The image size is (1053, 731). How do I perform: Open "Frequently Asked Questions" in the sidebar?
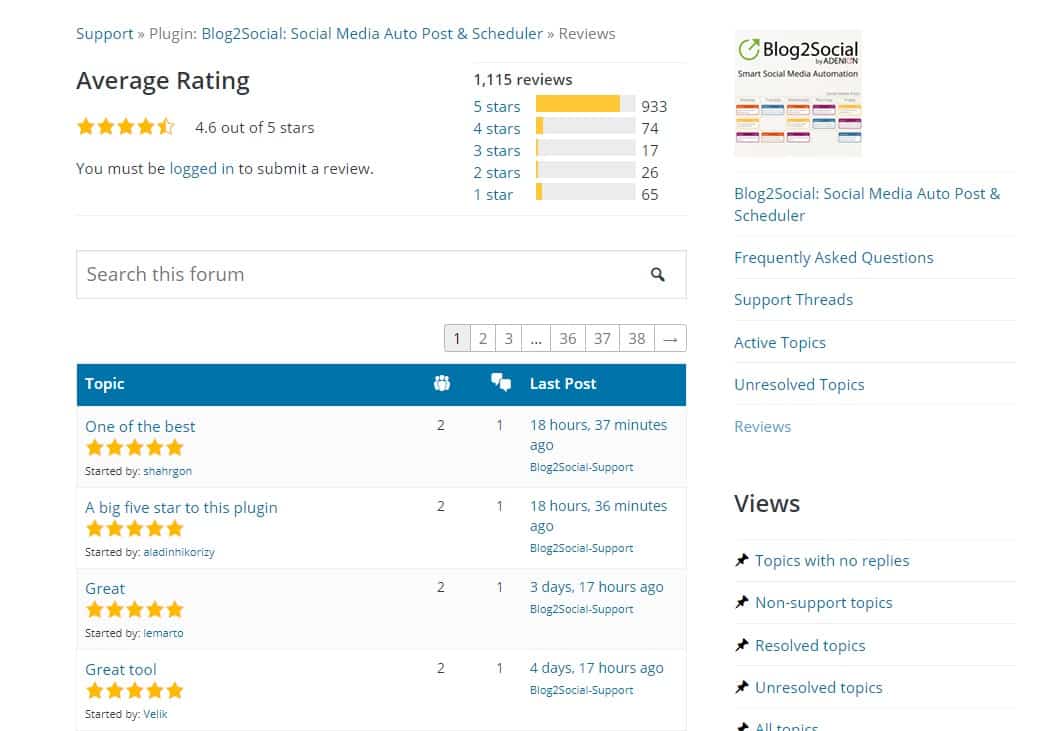834,257
